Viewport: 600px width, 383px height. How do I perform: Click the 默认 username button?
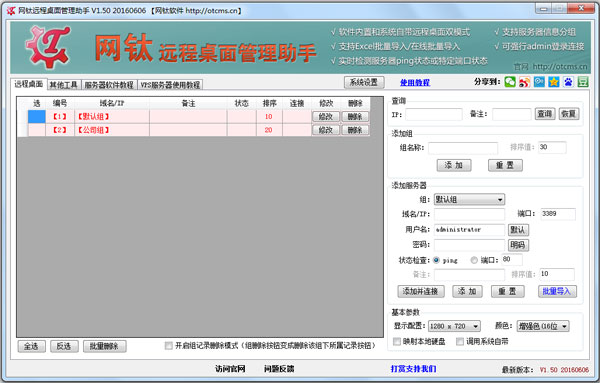[x=518, y=230]
